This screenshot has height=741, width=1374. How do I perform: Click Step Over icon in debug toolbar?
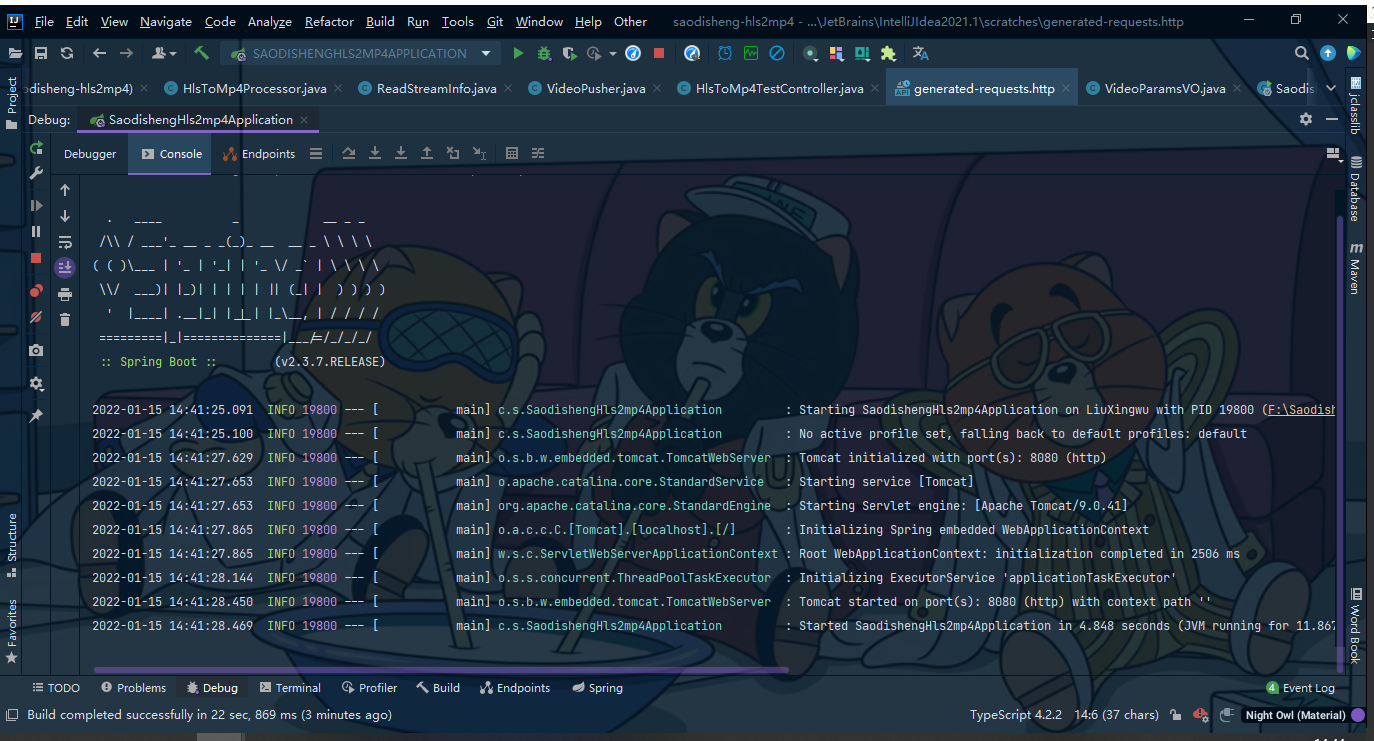coord(349,154)
